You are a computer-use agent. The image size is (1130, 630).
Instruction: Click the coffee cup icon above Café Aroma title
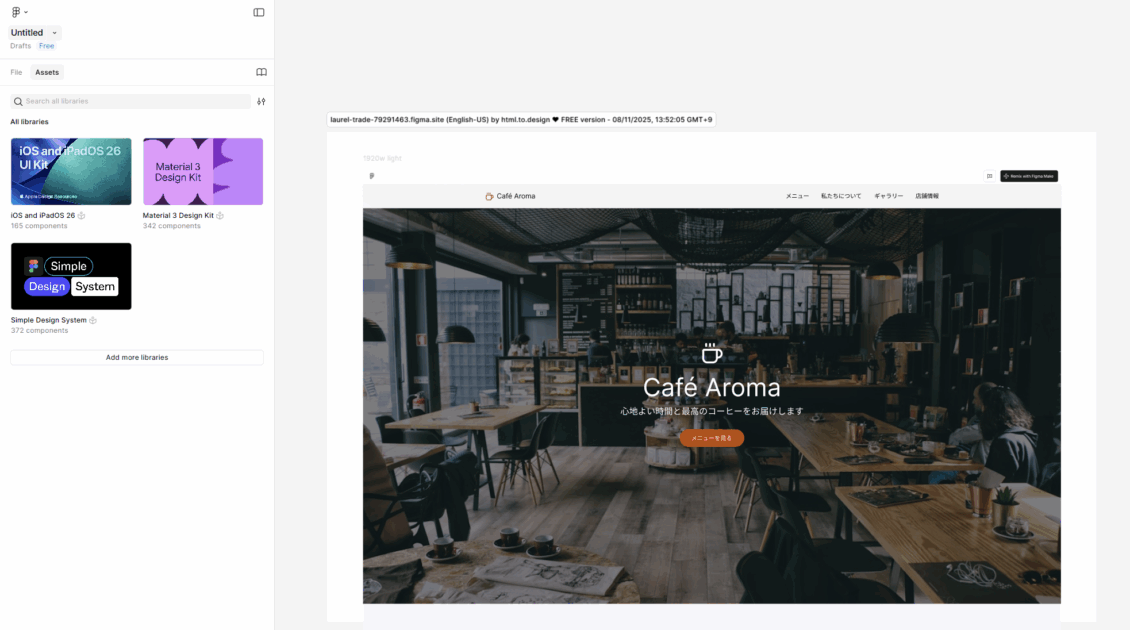711,354
